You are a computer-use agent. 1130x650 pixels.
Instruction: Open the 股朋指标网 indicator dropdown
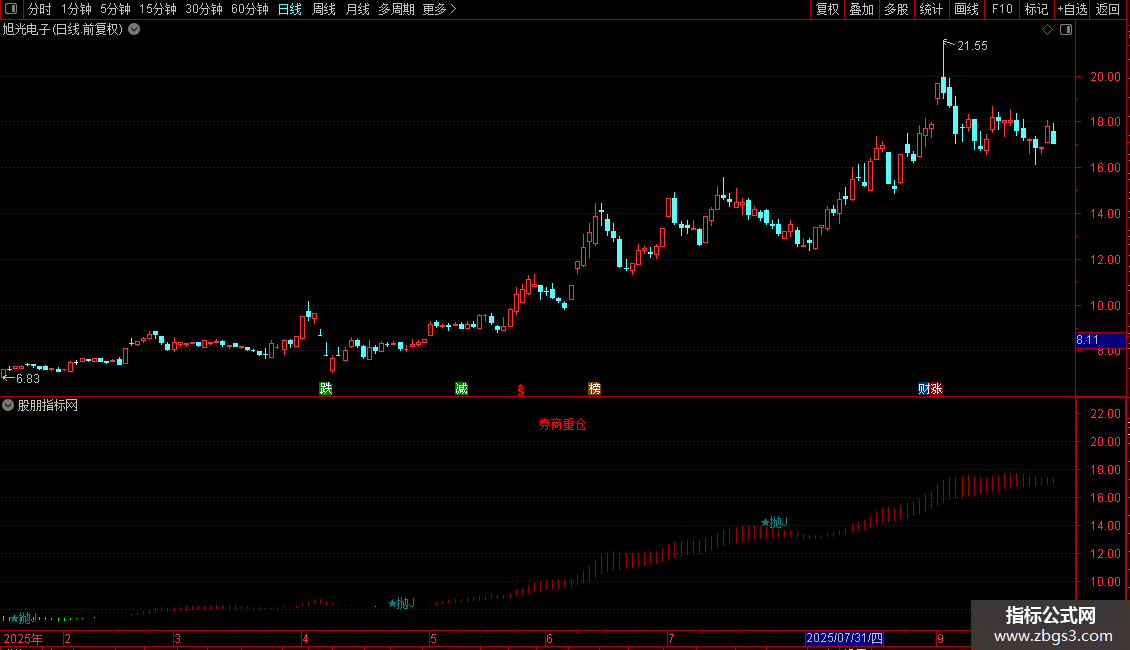(x=8, y=405)
